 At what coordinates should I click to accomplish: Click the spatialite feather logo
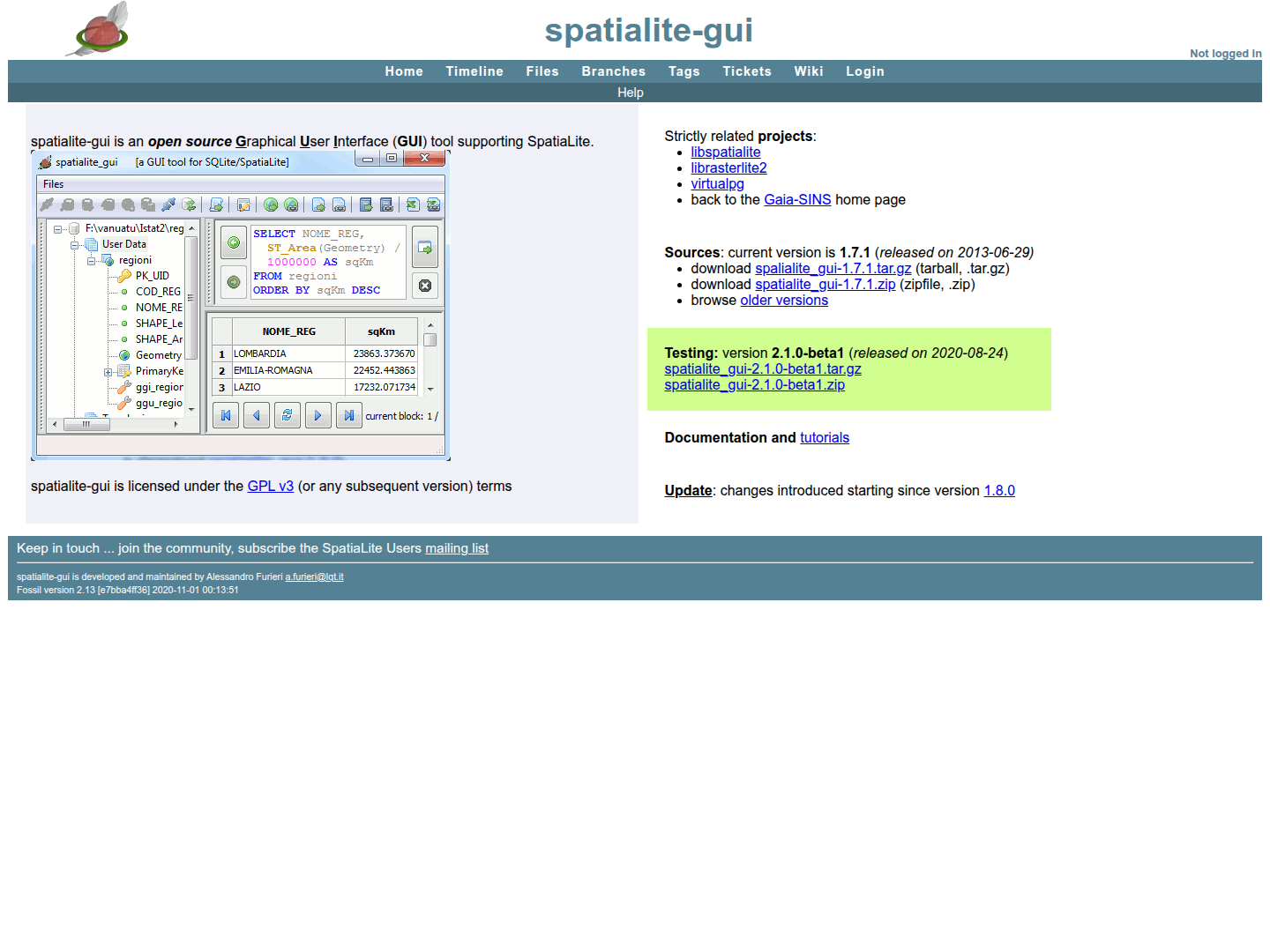coord(98,29)
